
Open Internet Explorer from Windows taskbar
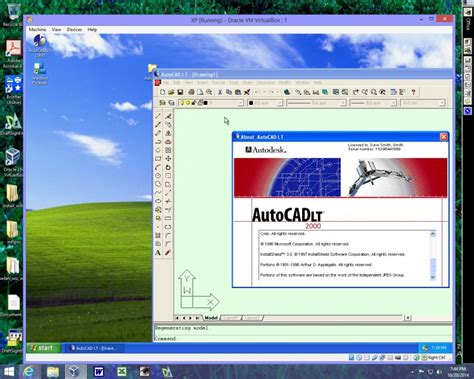coord(29,371)
